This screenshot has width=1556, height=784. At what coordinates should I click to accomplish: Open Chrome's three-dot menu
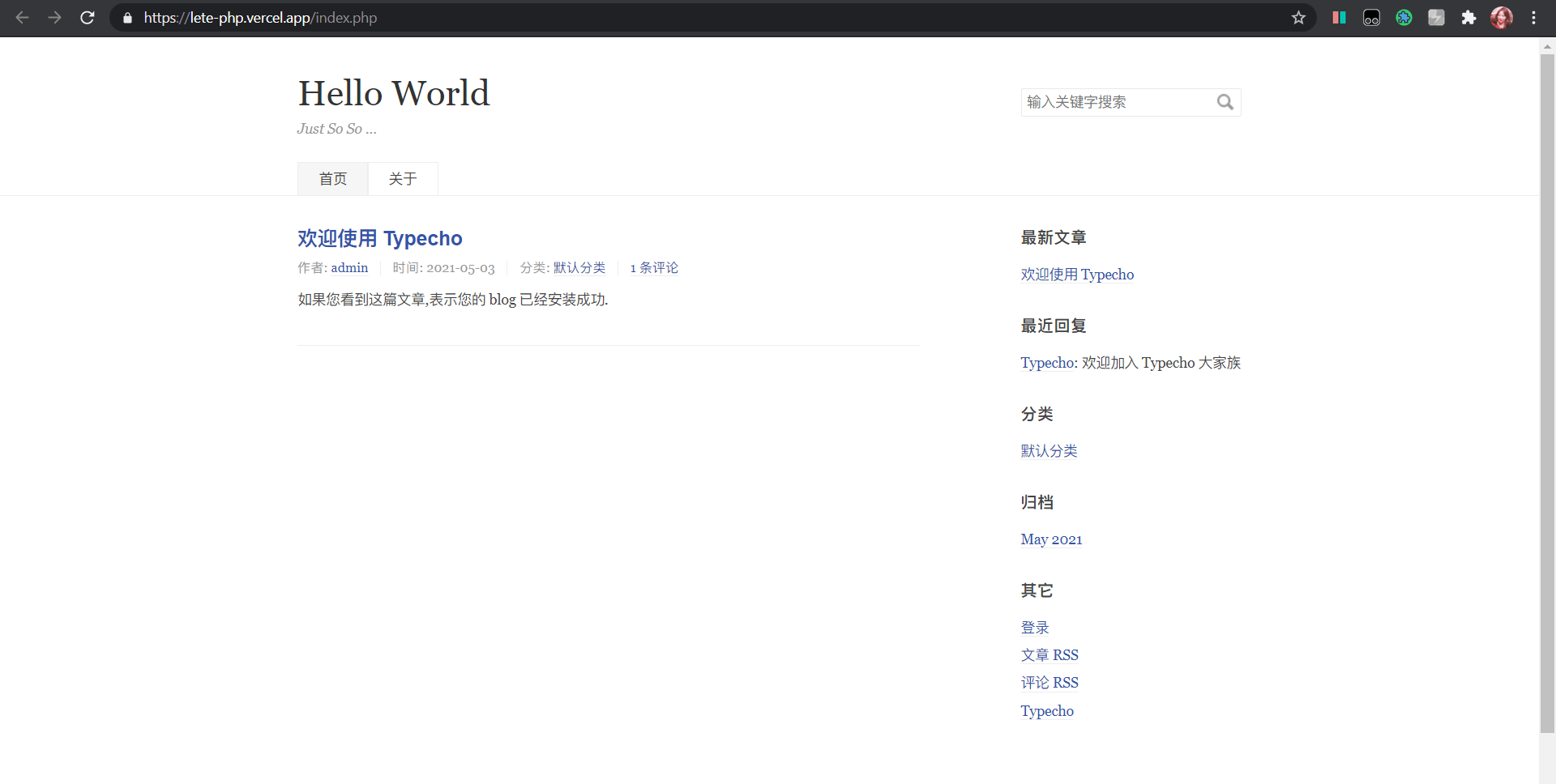click(x=1533, y=18)
